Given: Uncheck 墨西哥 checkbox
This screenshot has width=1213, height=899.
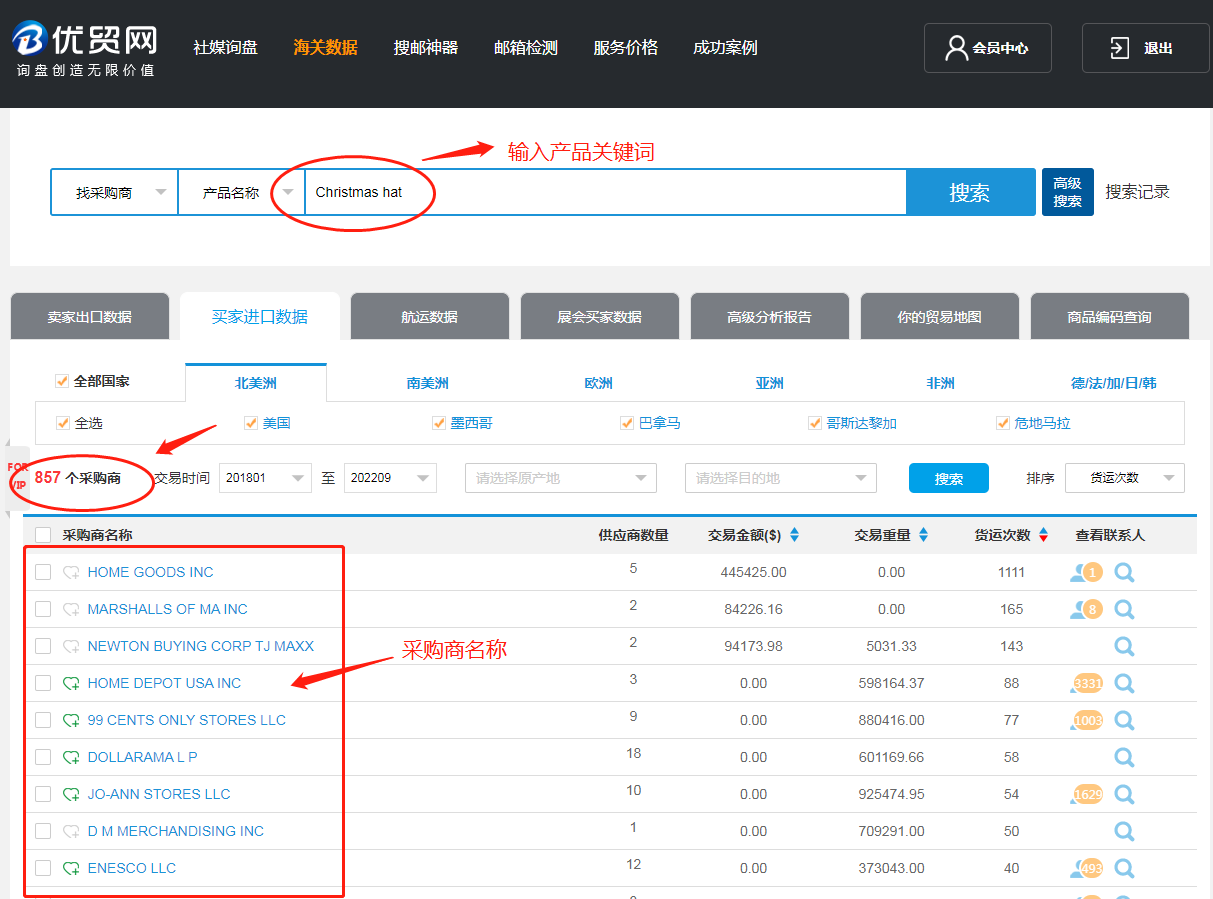Looking at the screenshot, I should 439,423.
